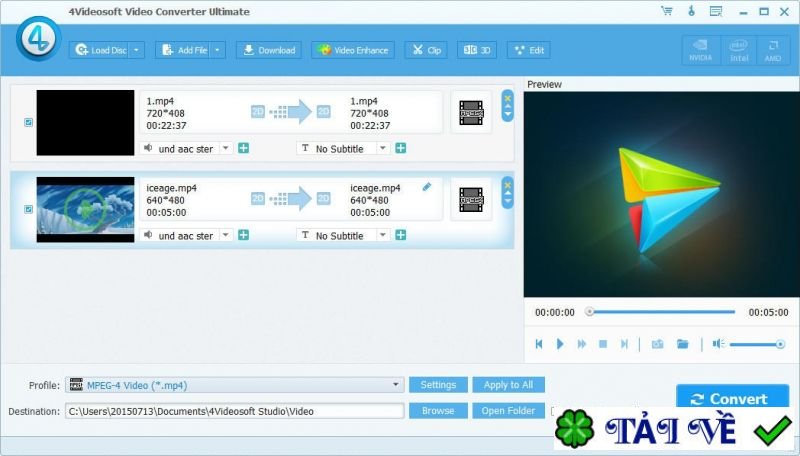The image size is (800, 456).
Task: Mute the 1.mp4 audio speaker icon
Action: tap(148, 148)
